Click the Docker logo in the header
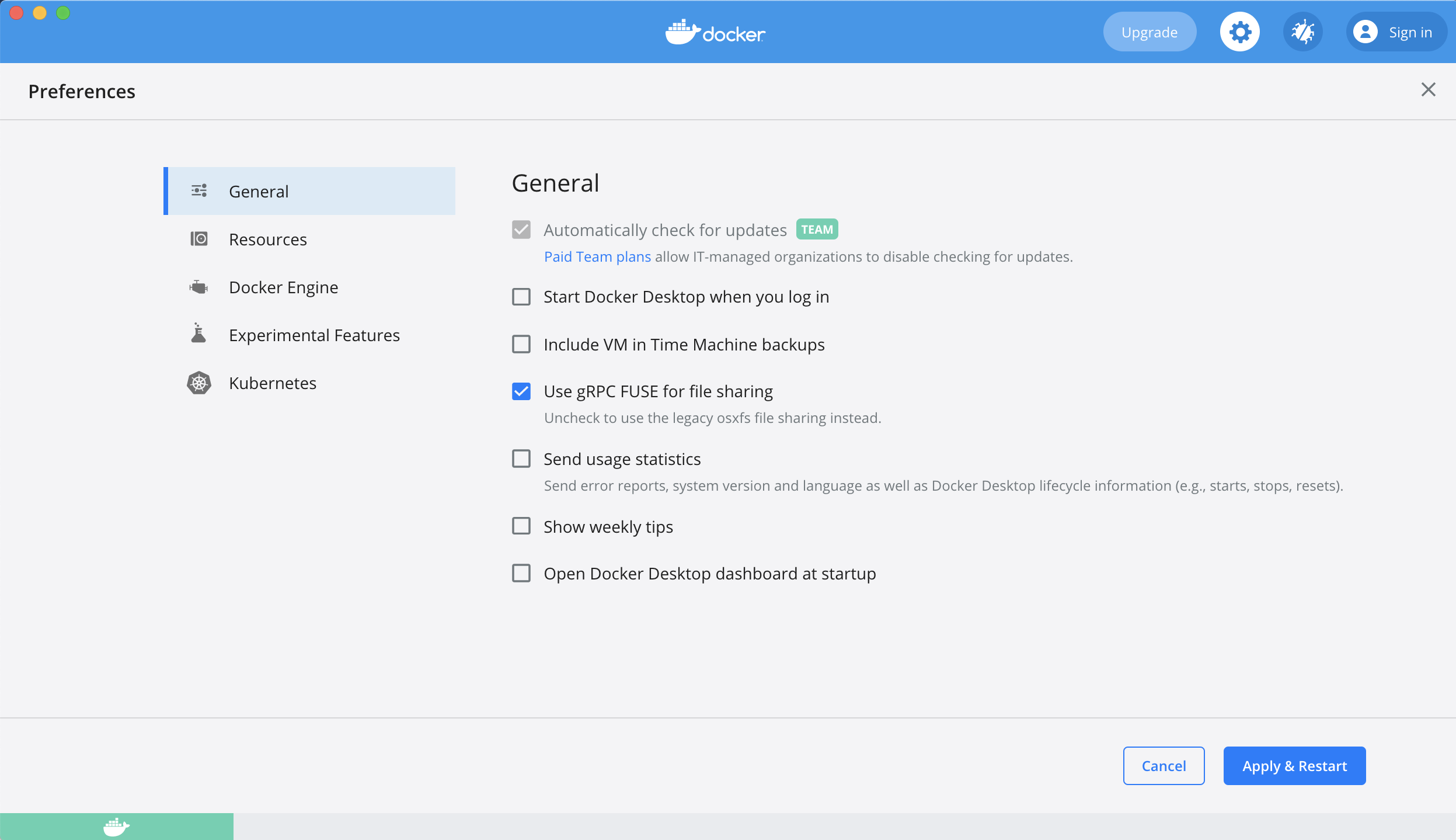 click(716, 33)
